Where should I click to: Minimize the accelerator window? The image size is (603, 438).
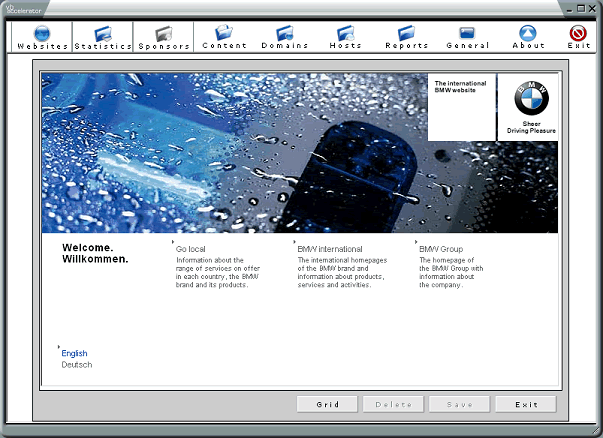(x=570, y=9)
